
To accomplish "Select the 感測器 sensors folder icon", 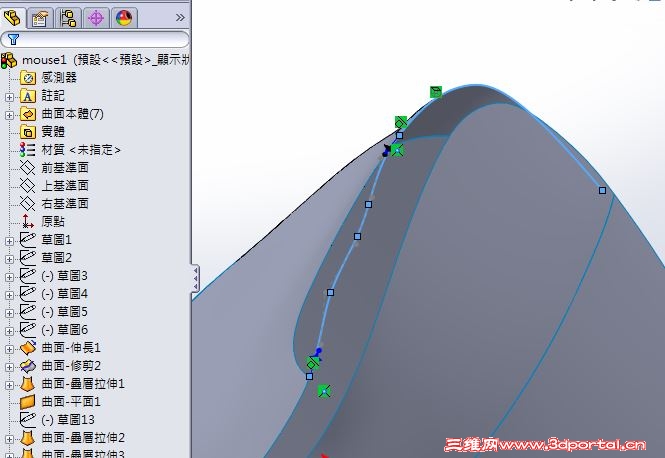I will pos(28,78).
